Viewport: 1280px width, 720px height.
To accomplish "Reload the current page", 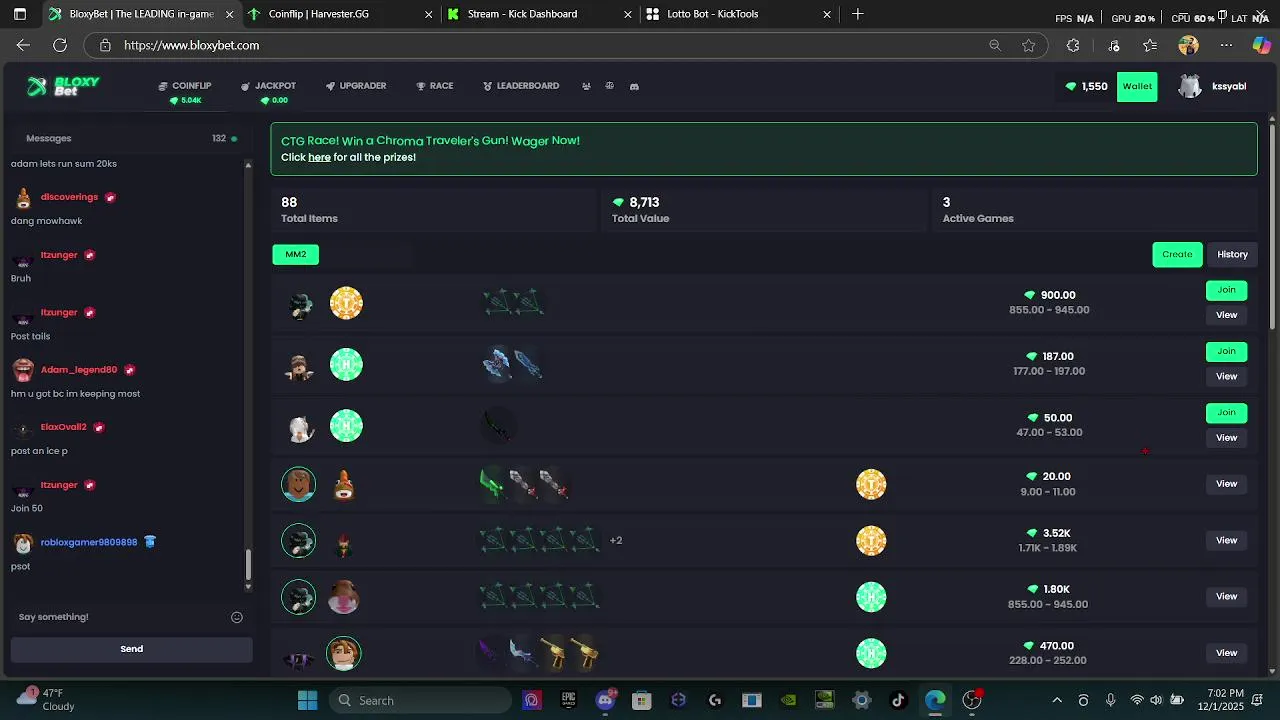I will [x=60, y=45].
